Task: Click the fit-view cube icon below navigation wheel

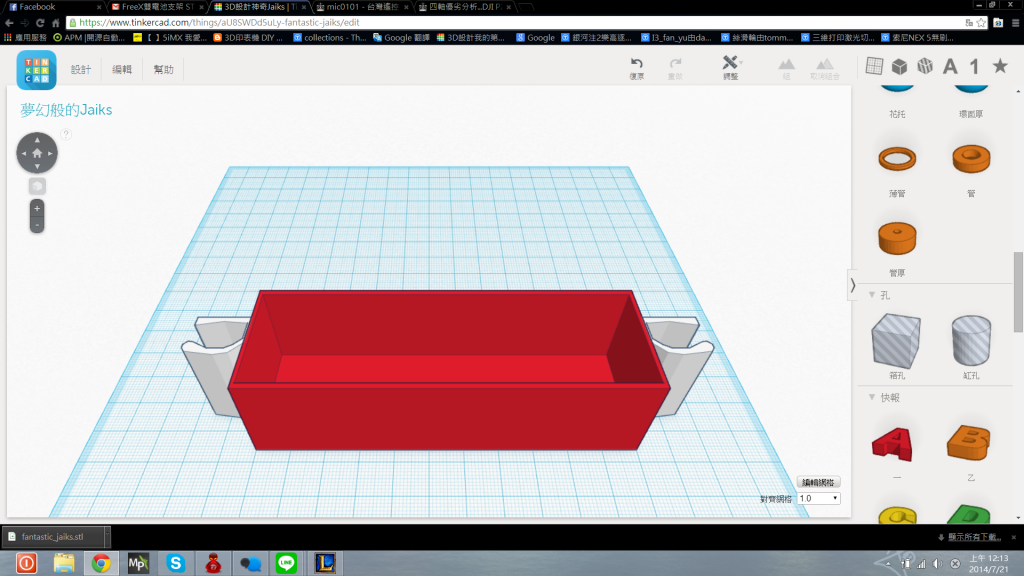Action: 37,186
